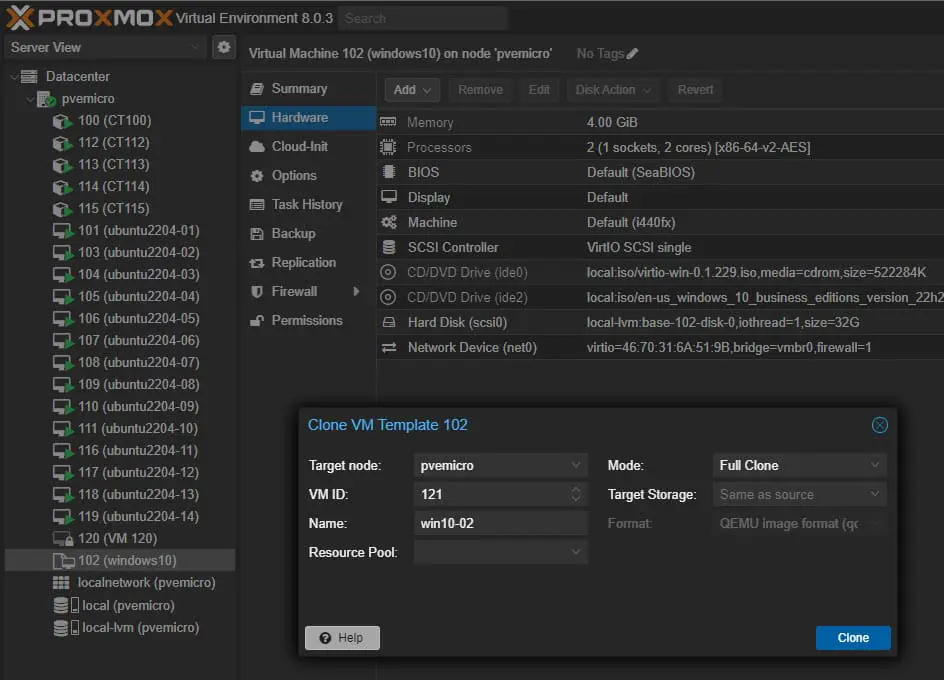Collapse the pvemicro node tree

point(30,99)
